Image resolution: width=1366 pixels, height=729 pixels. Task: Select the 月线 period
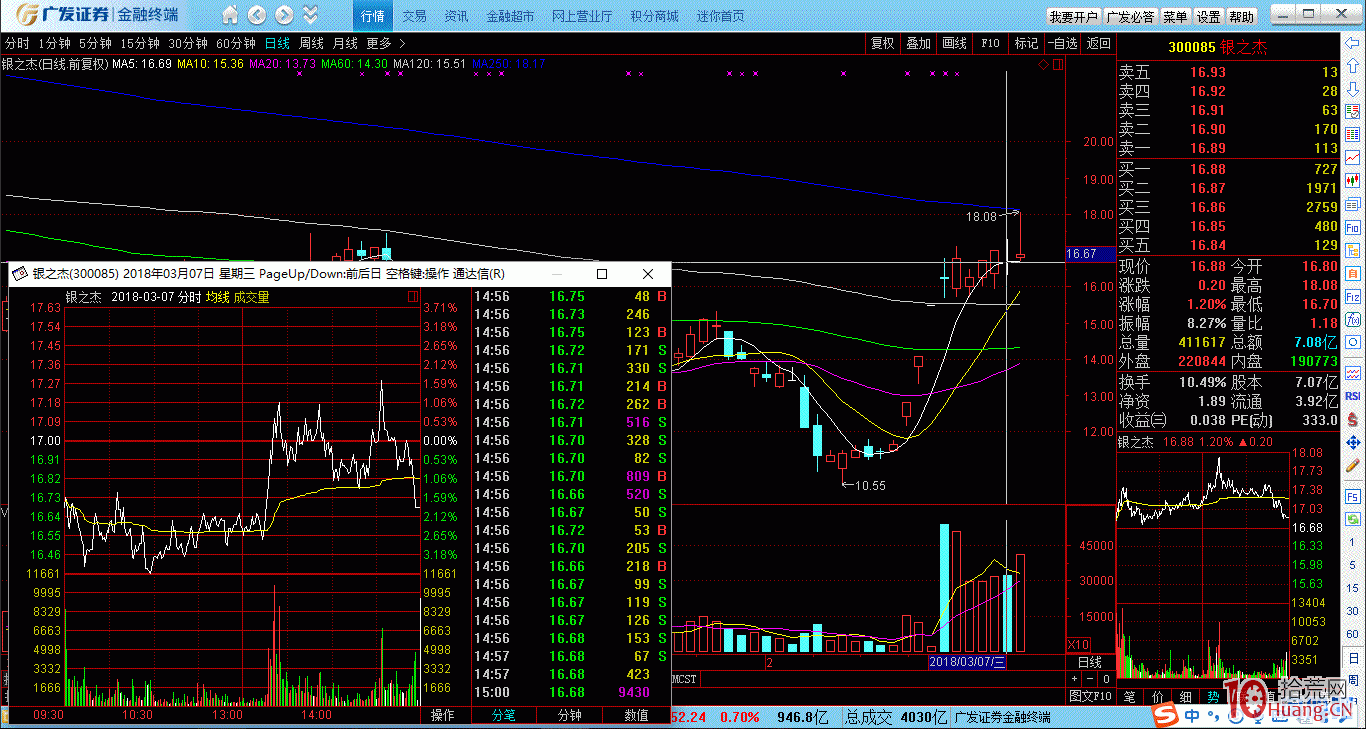pos(345,44)
